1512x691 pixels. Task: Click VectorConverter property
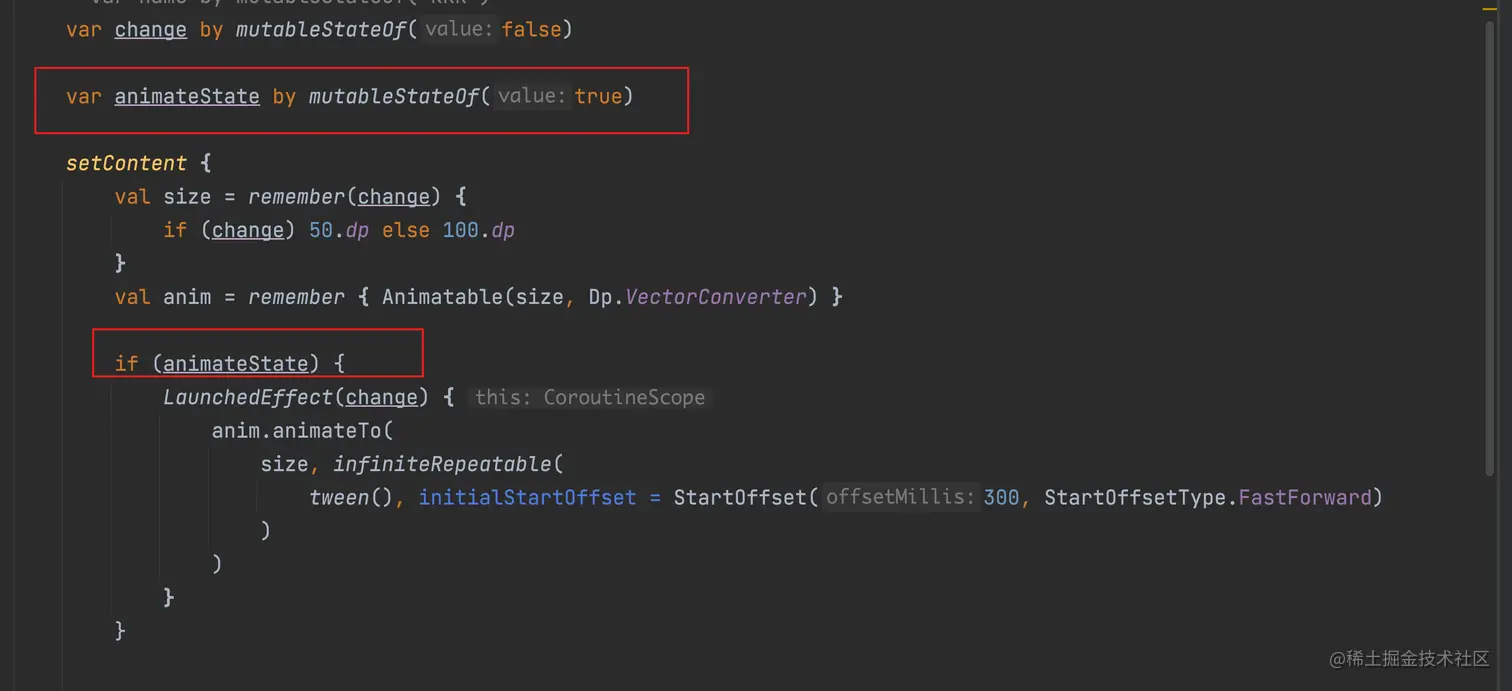tap(715, 296)
